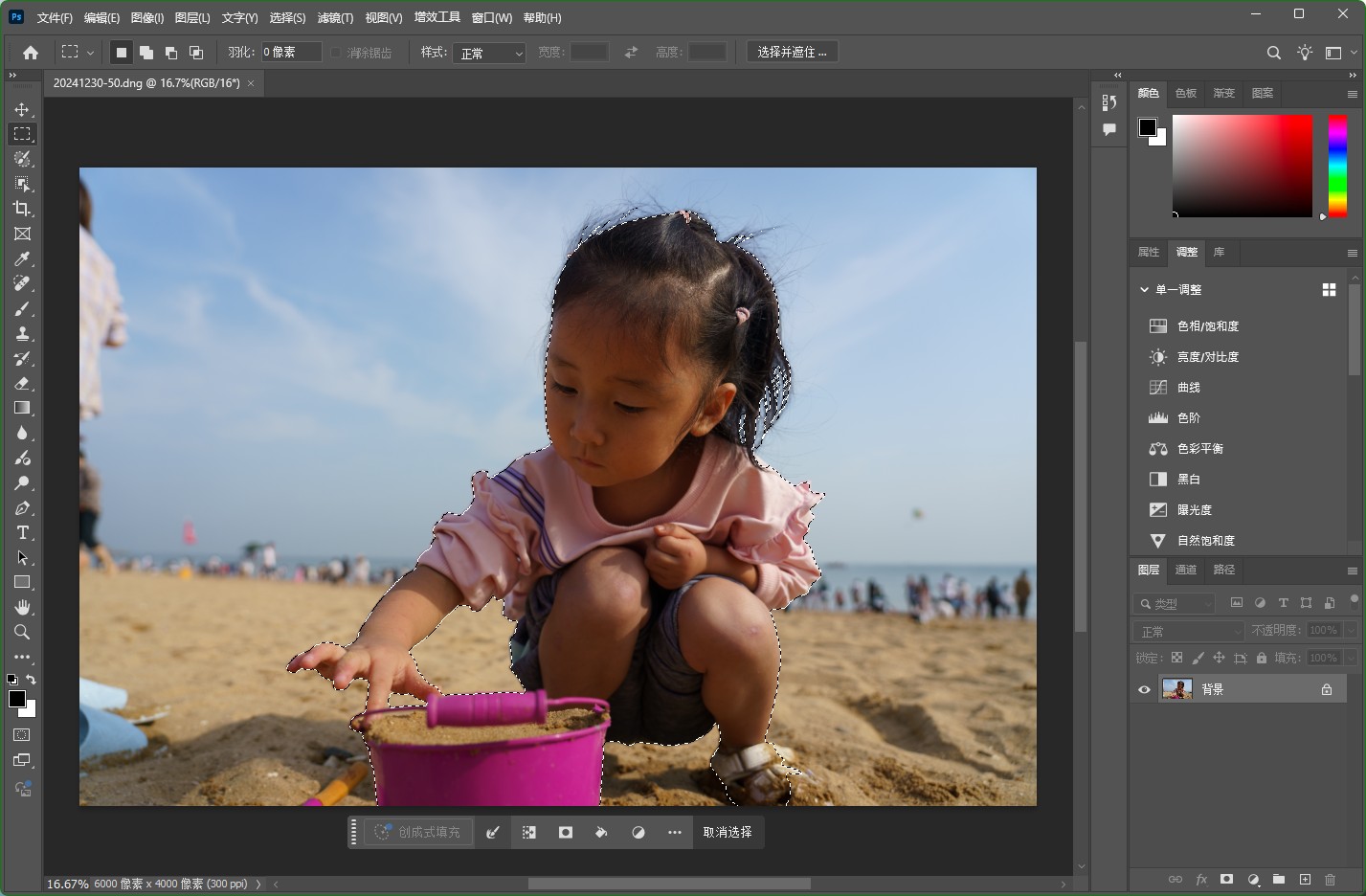Pick a color in the red color field
This screenshot has height=896, width=1366.
click(1243, 166)
